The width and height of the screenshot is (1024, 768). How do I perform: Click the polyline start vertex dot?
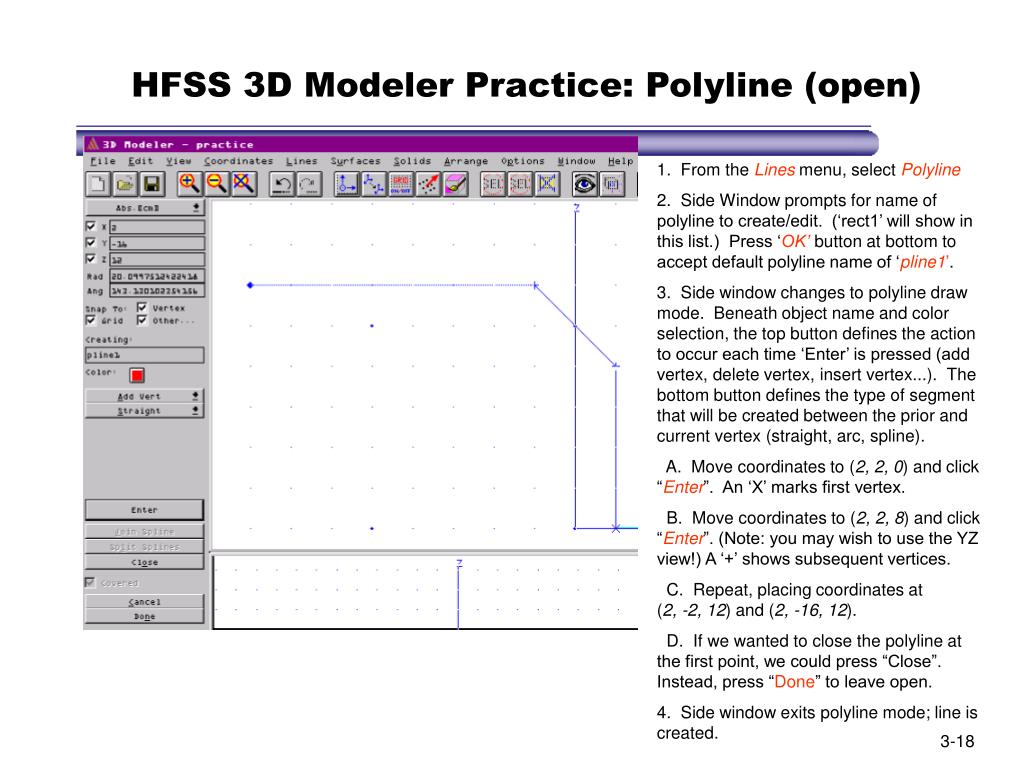coord(250,285)
